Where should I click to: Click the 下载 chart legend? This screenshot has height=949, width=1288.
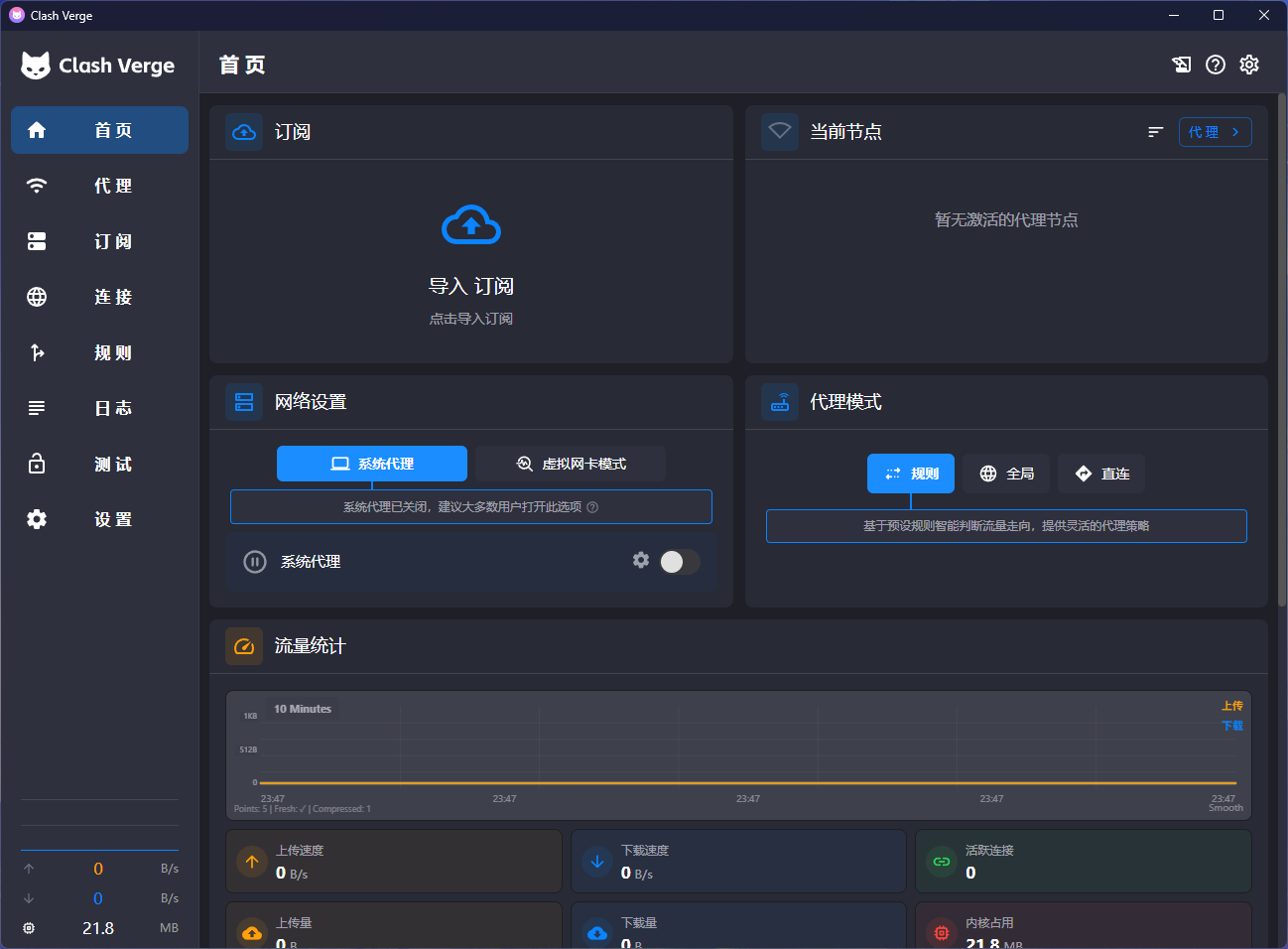coord(1232,726)
